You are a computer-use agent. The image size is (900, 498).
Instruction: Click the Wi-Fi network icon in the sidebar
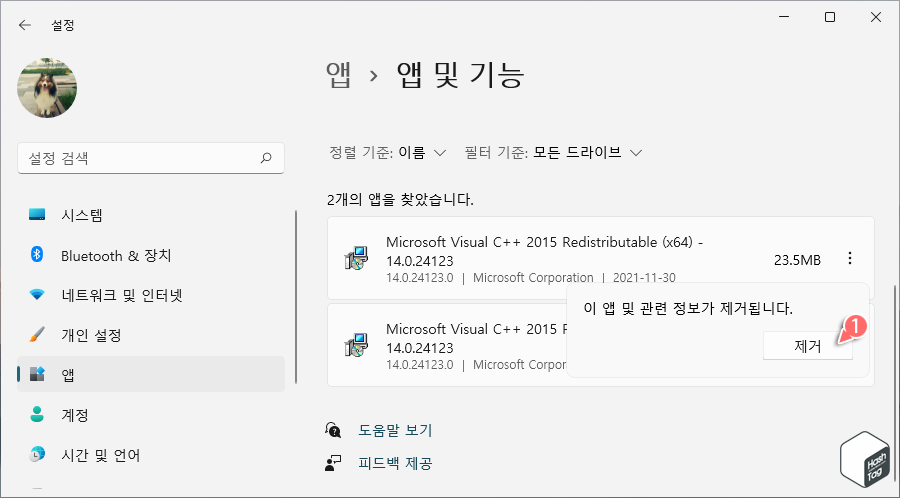[37, 295]
